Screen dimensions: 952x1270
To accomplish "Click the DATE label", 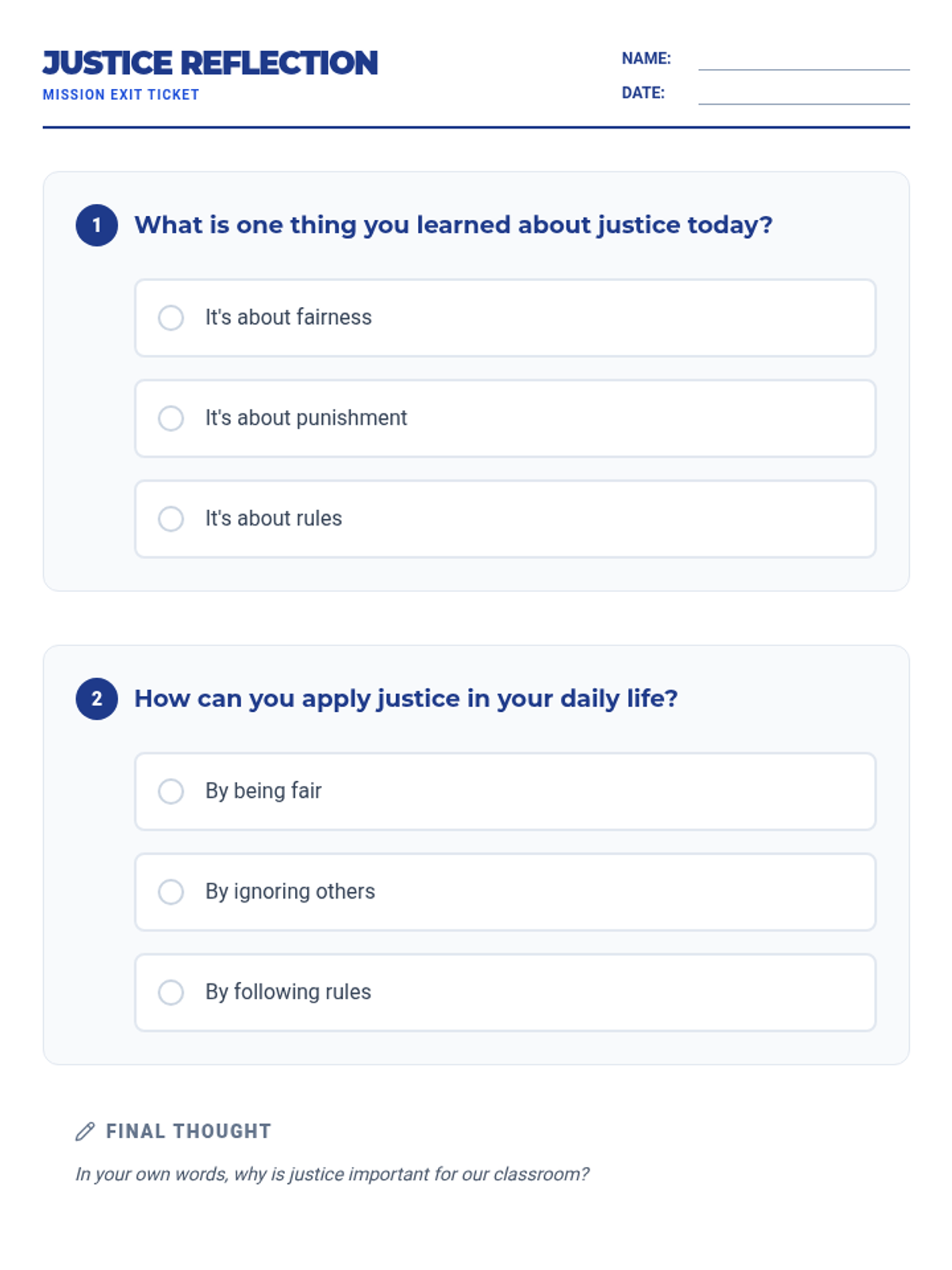I will (643, 93).
